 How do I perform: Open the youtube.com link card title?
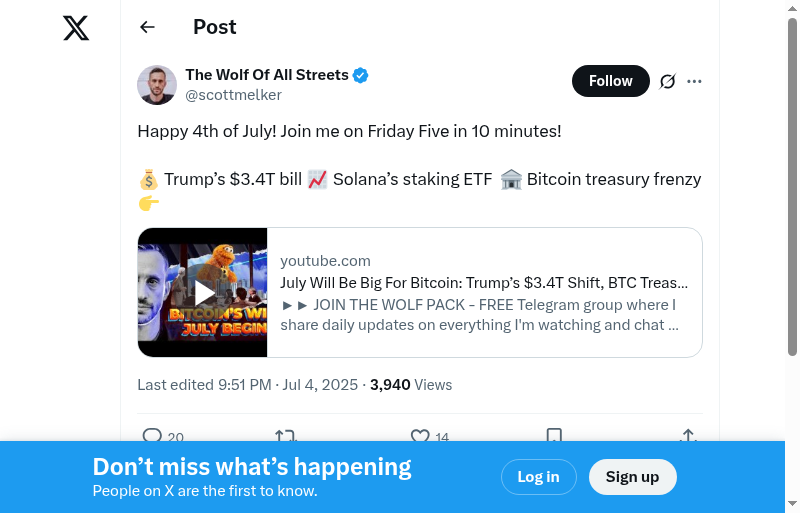484,283
